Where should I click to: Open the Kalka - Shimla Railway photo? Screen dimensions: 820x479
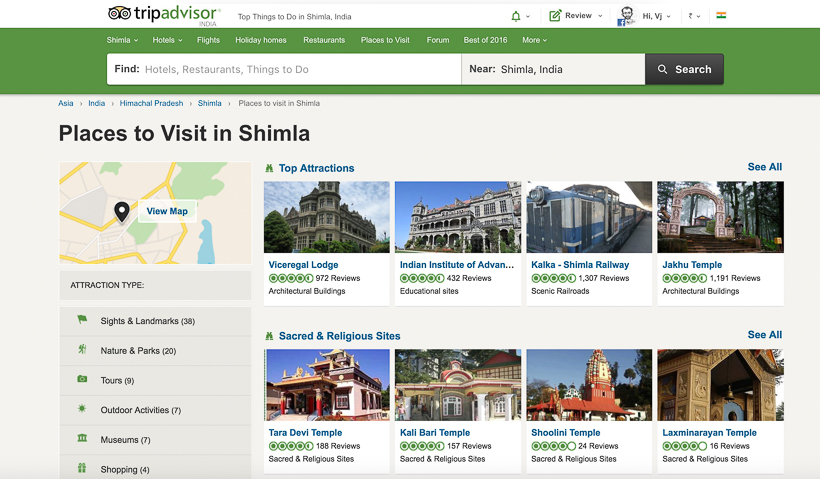[x=589, y=217]
